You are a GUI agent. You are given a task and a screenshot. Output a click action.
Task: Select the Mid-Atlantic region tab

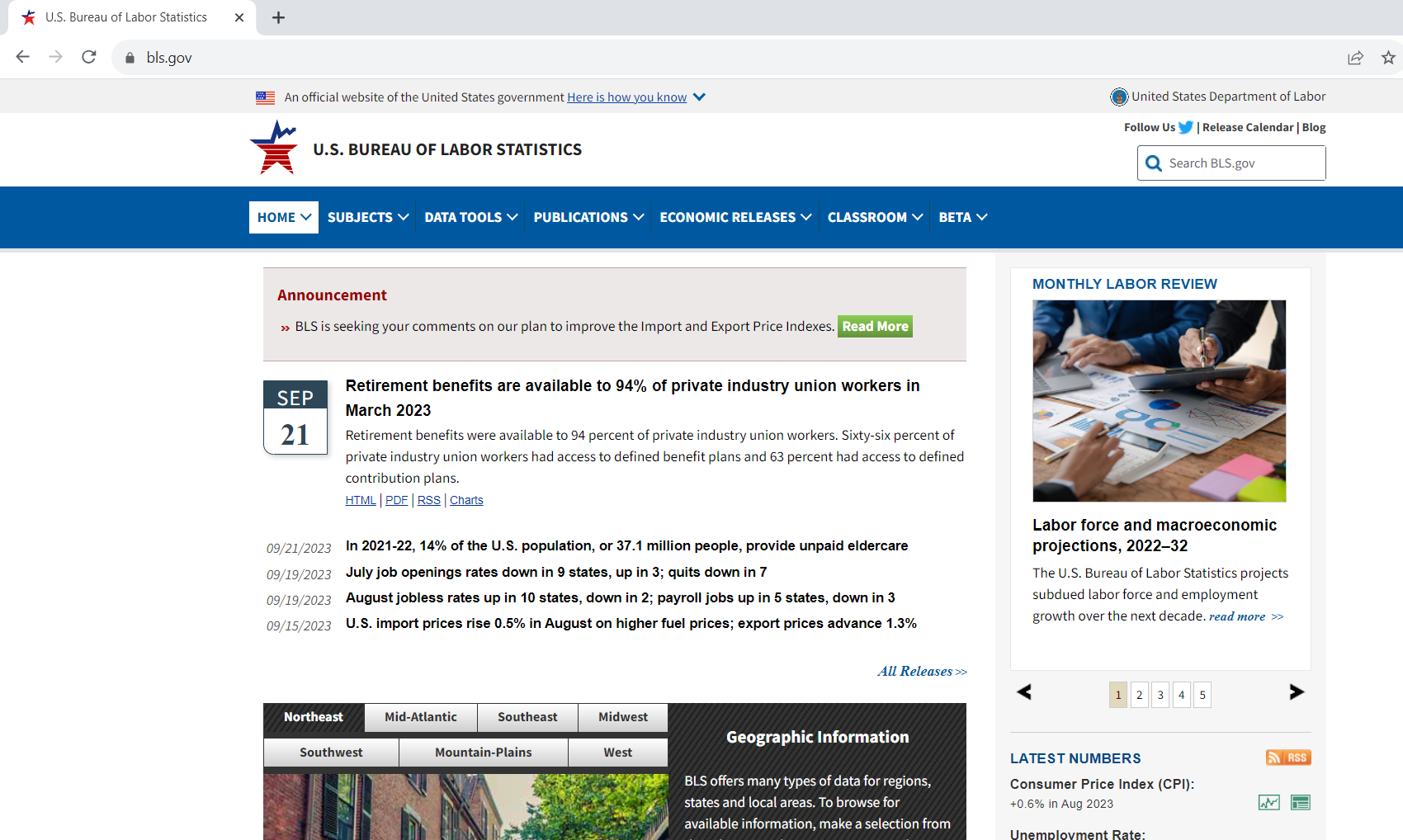[x=420, y=717]
